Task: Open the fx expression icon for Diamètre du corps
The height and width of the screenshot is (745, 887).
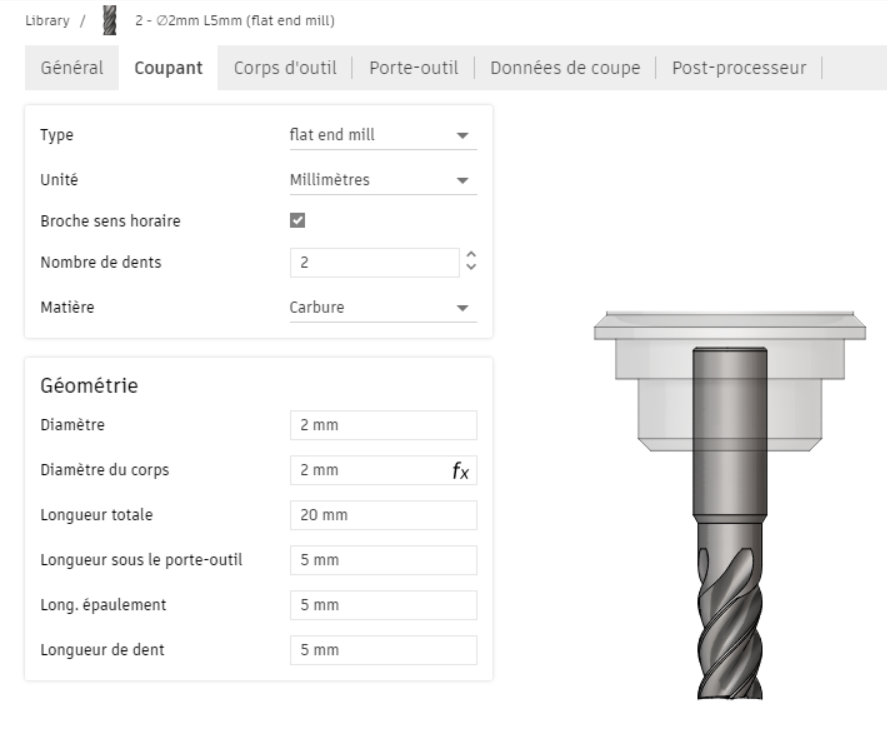Action: [x=460, y=470]
